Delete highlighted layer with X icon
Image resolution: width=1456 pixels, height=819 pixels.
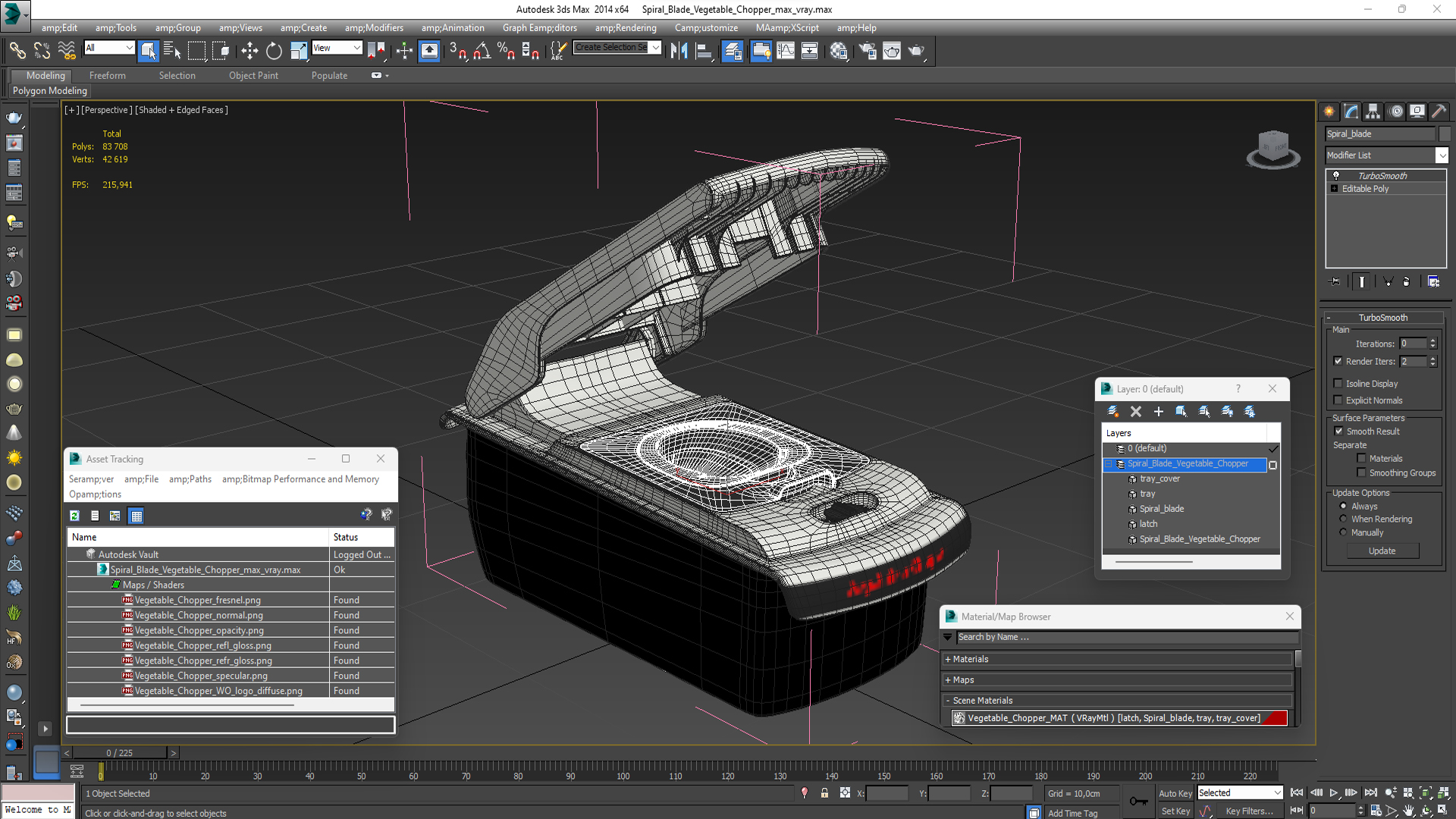1136,411
